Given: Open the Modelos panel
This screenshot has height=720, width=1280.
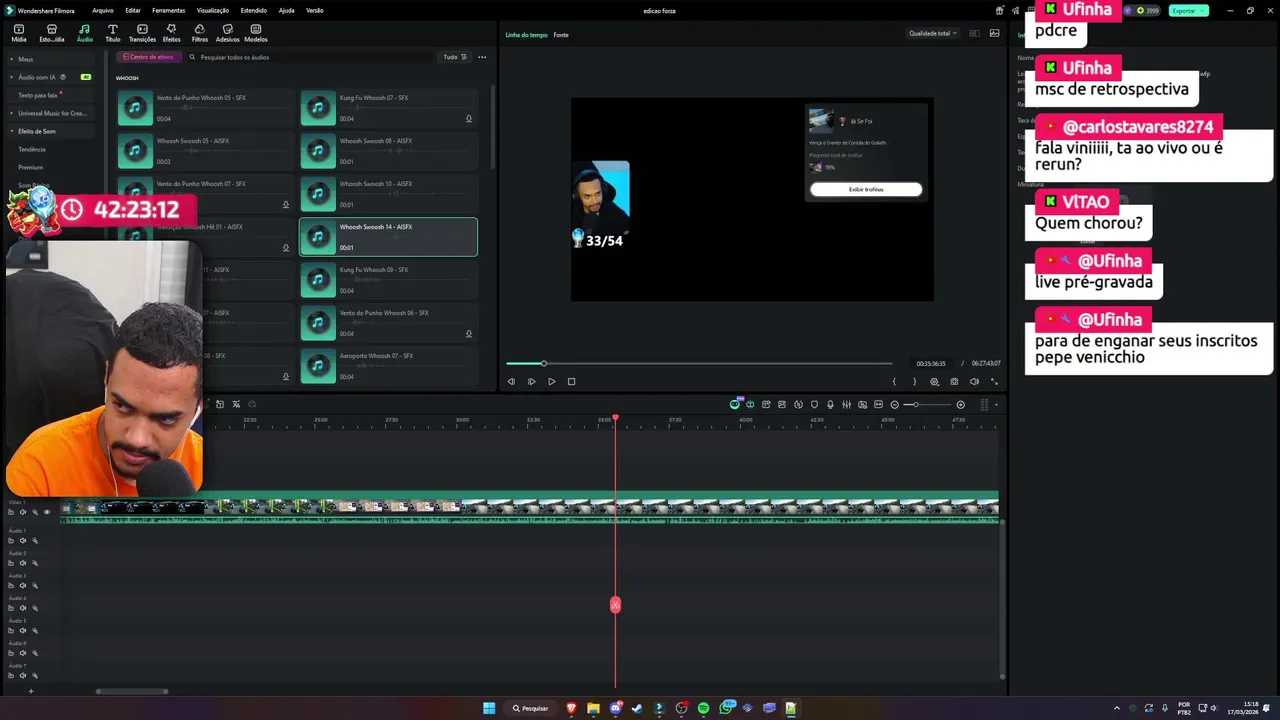Looking at the screenshot, I should tap(256, 33).
